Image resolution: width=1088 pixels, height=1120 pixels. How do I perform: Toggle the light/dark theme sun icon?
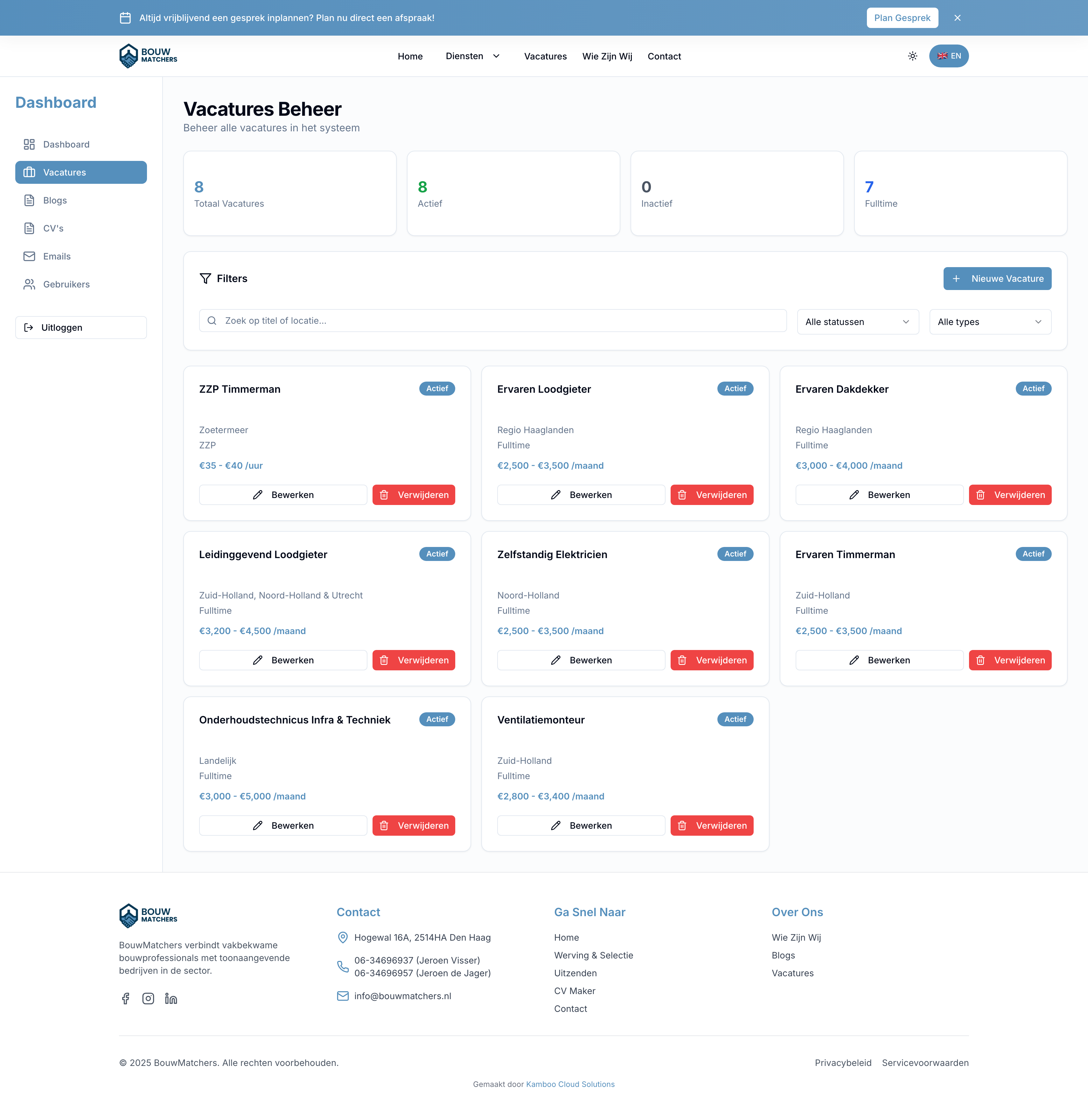point(912,56)
